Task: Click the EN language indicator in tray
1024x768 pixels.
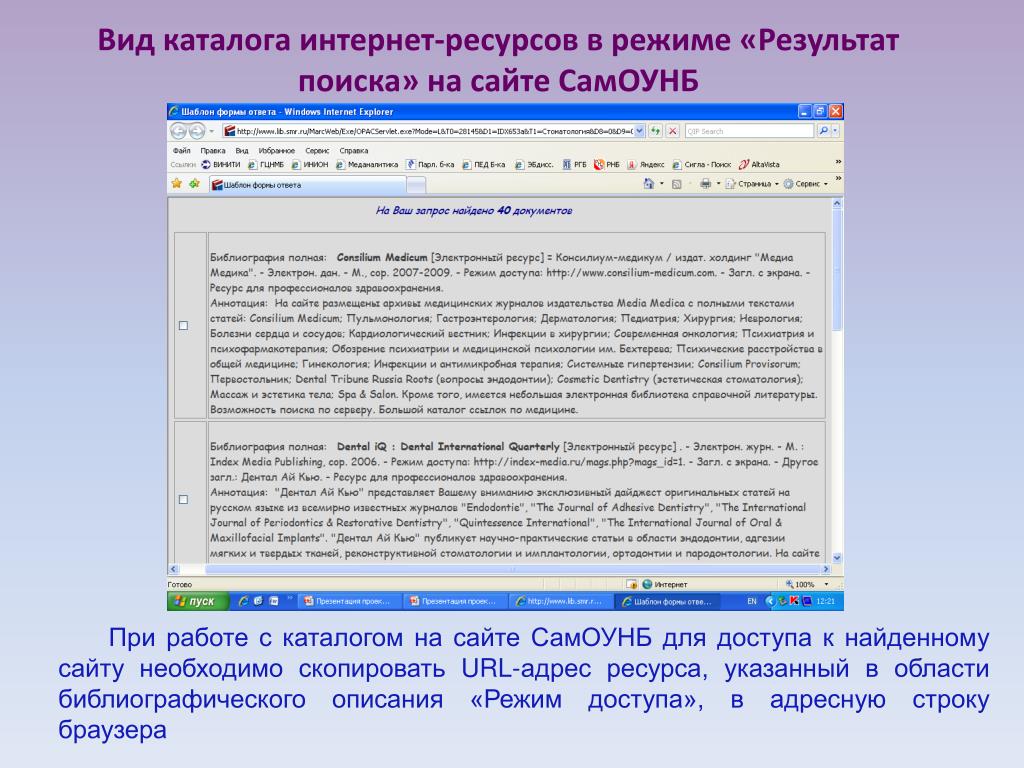Action: pyautogui.click(x=752, y=601)
